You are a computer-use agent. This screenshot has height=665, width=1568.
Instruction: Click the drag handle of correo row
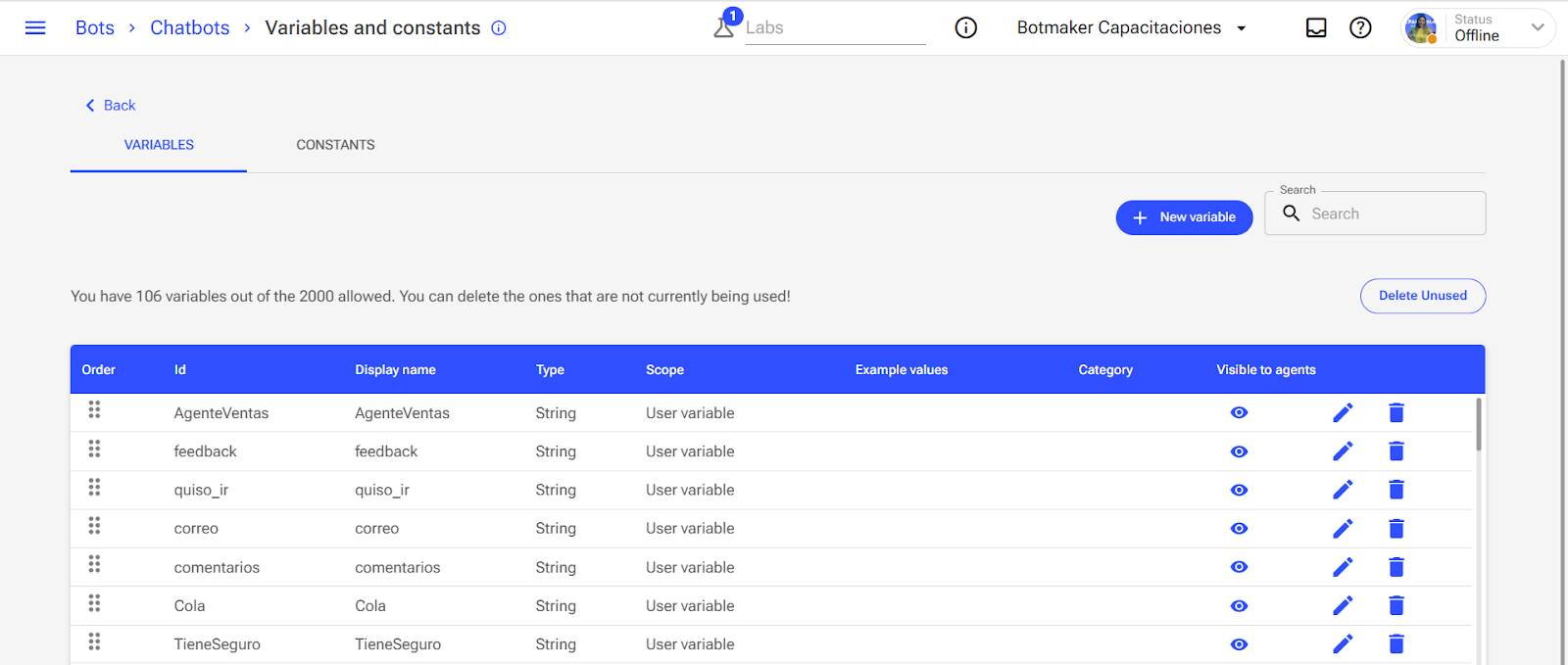(94, 526)
